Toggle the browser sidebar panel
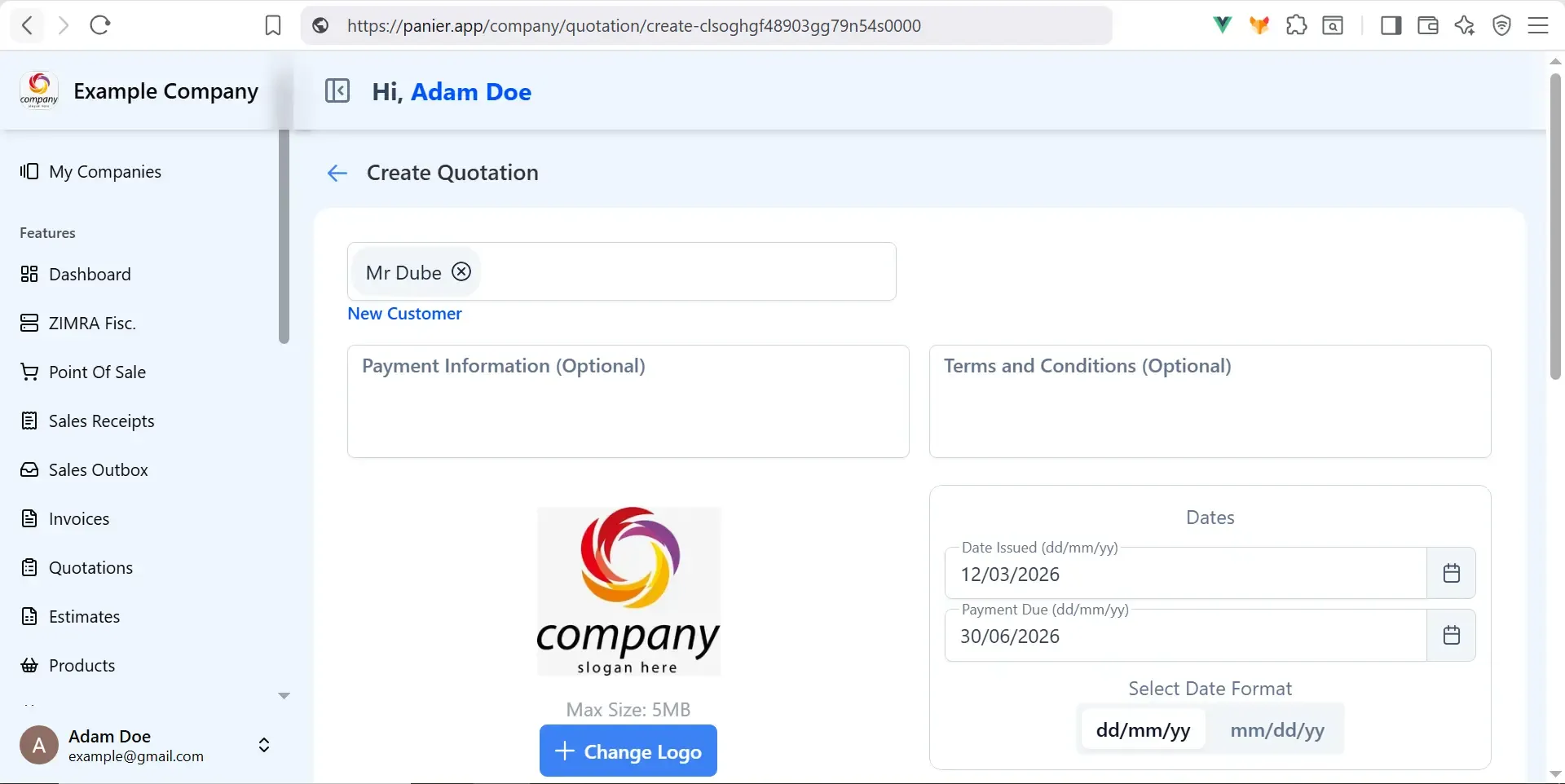The height and width of the screenshot is (784, 1565). [x=1391, y=26]
